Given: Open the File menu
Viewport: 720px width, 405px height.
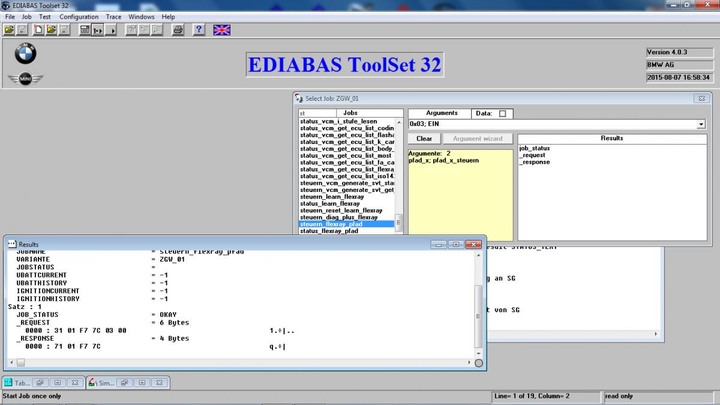Looking at the screenshot, I should pyautogui.click(x=10, y=17).
